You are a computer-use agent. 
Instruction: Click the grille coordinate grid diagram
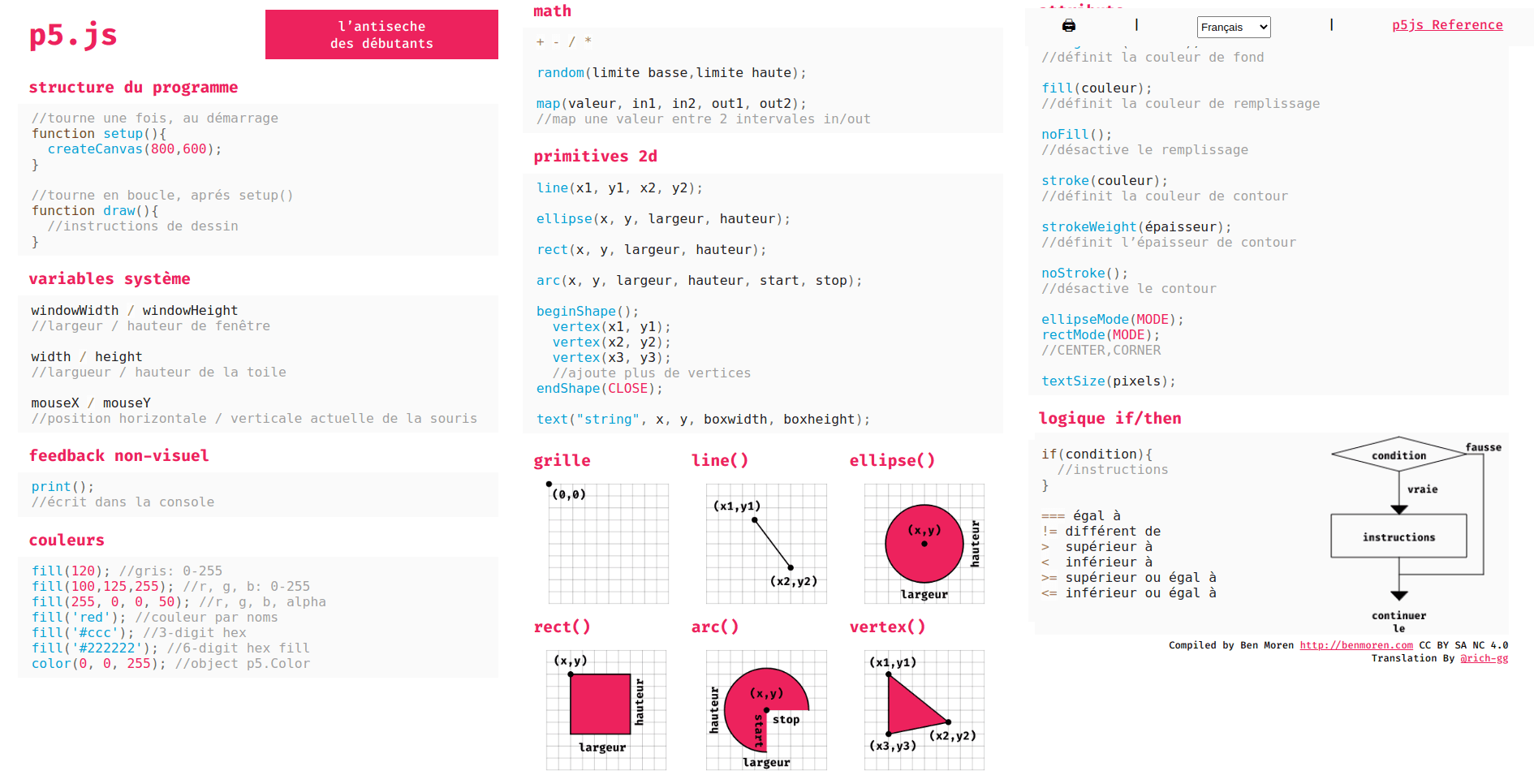[x=608, y=543]
